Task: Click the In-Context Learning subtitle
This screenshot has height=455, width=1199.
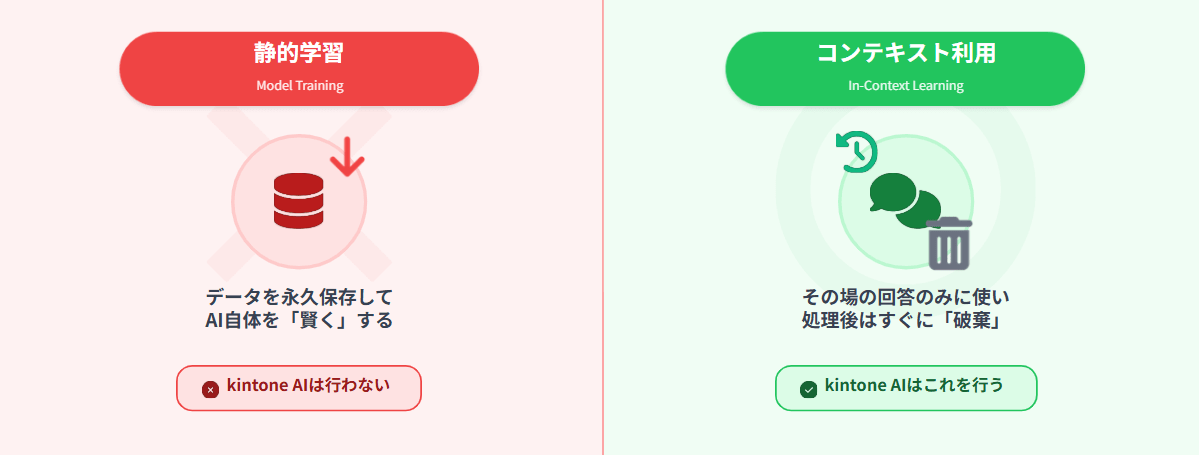Action: [905, 86]
